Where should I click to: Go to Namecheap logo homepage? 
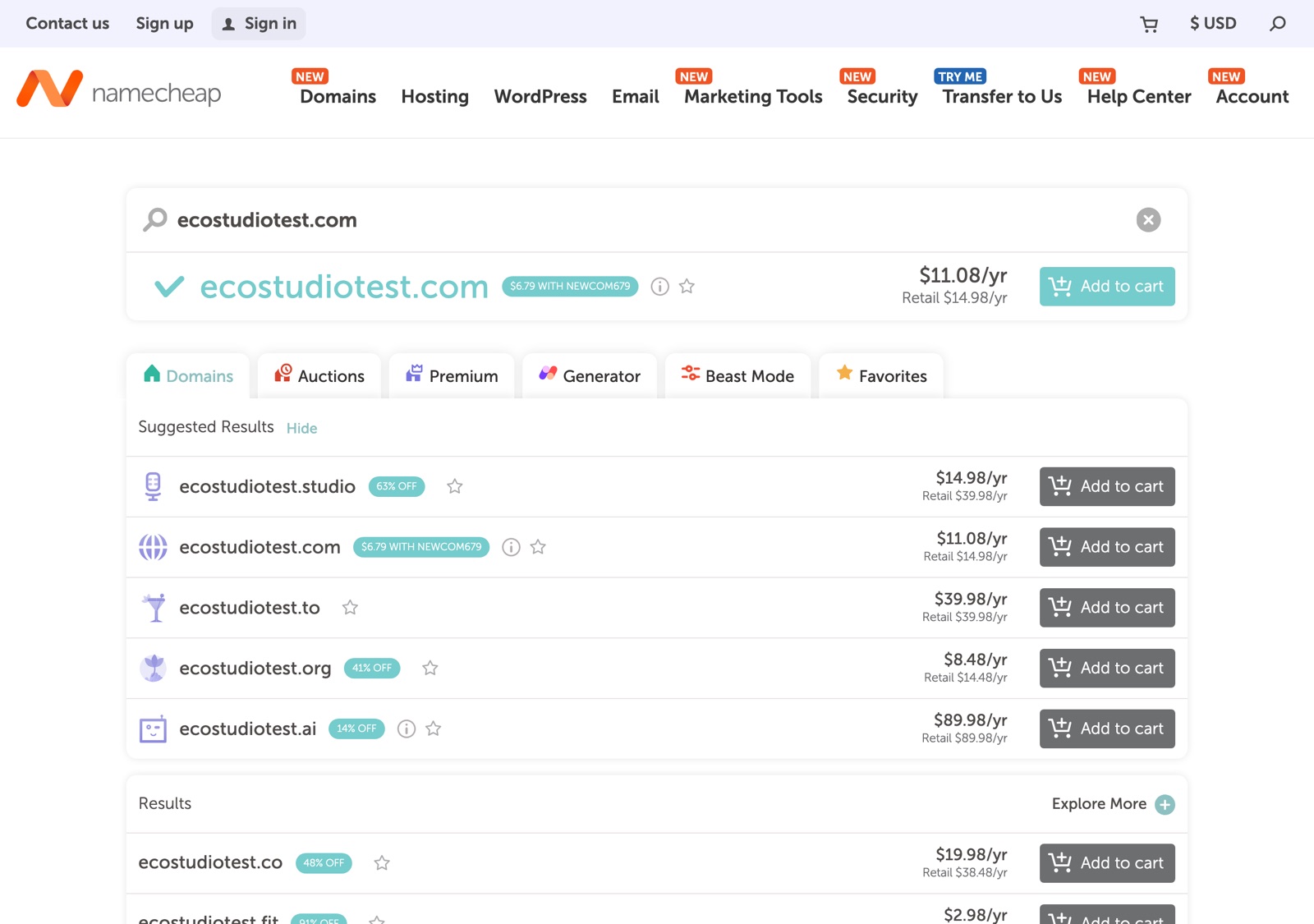click(x=119, y=90)
